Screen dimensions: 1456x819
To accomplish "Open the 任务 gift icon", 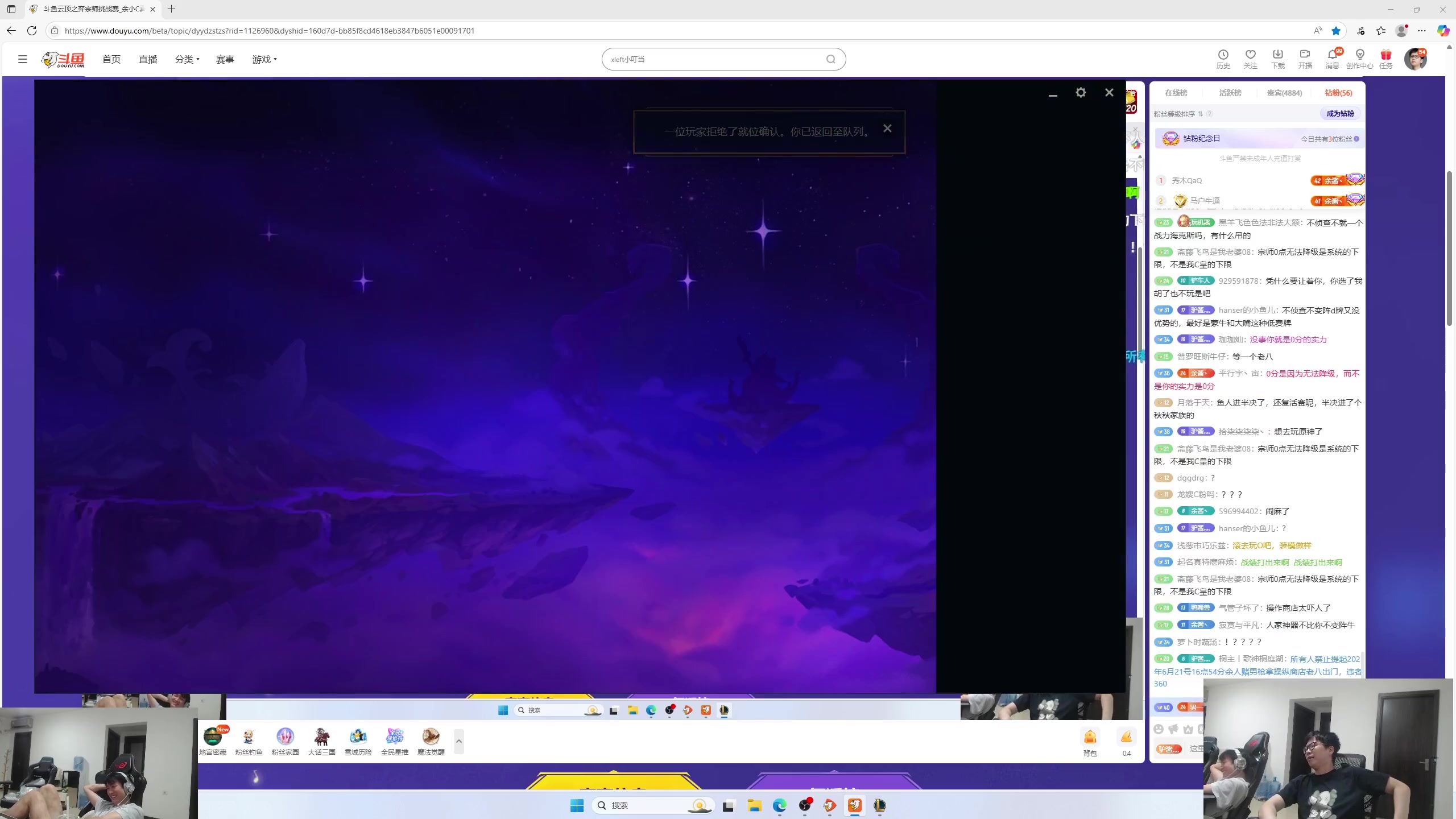I will (1386, 59).
